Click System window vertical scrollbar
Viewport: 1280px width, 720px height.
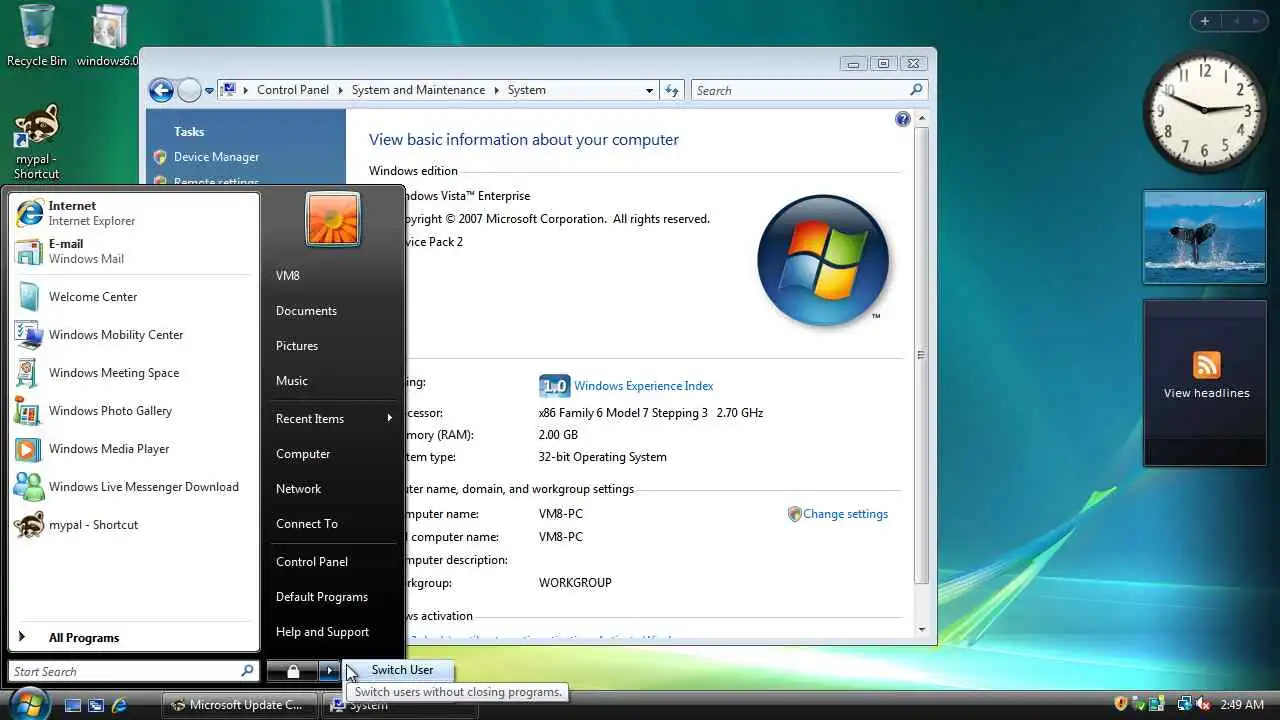(921, 354)
